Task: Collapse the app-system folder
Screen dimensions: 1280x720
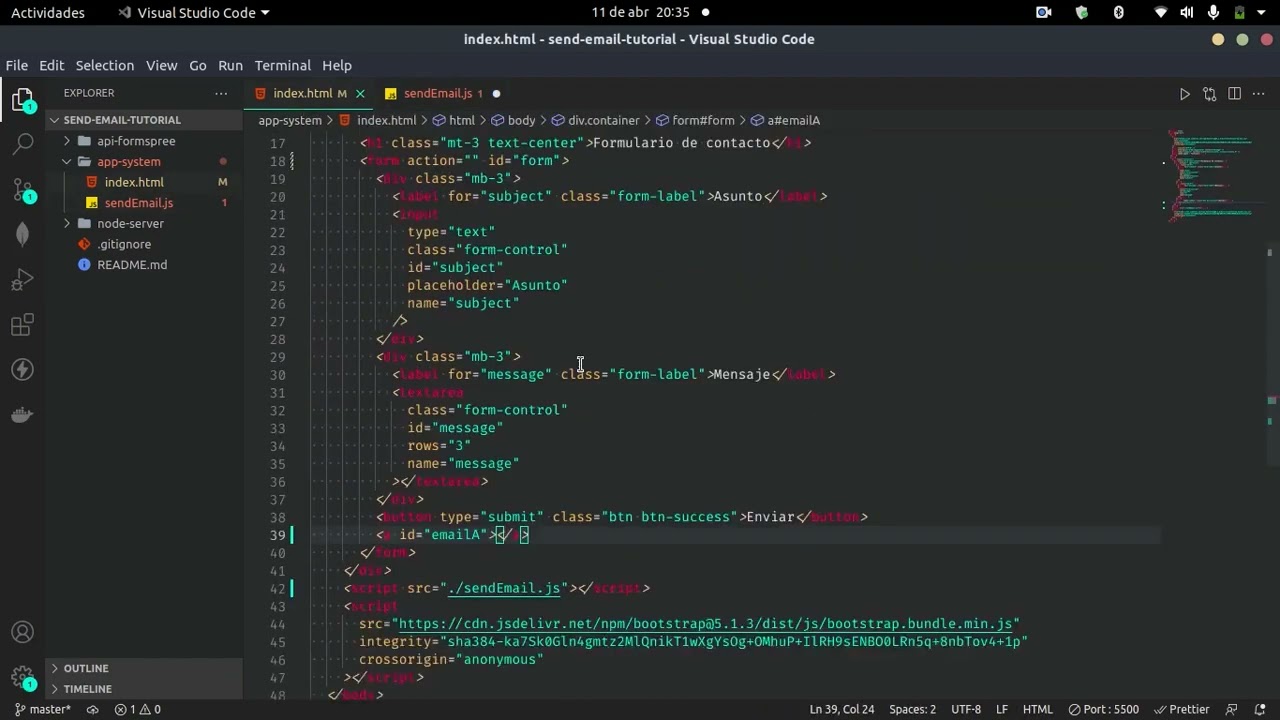Action: [128, 161]
